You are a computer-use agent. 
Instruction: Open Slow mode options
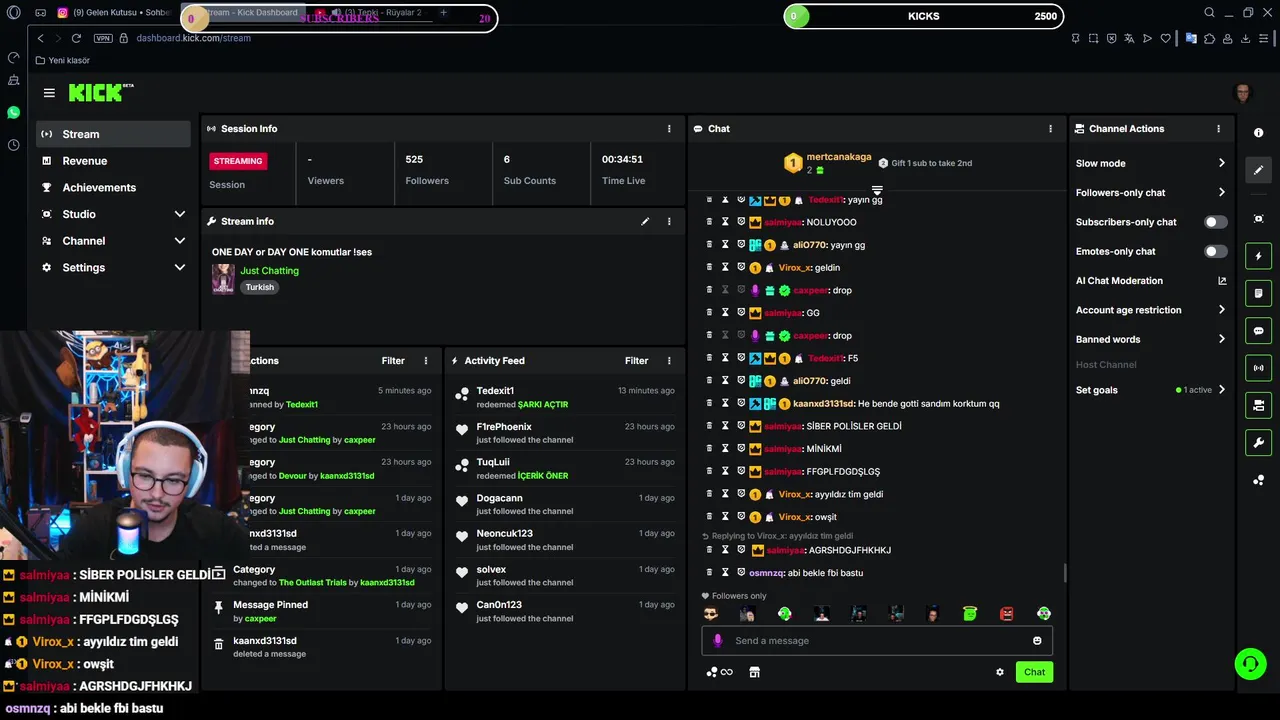1150,163
